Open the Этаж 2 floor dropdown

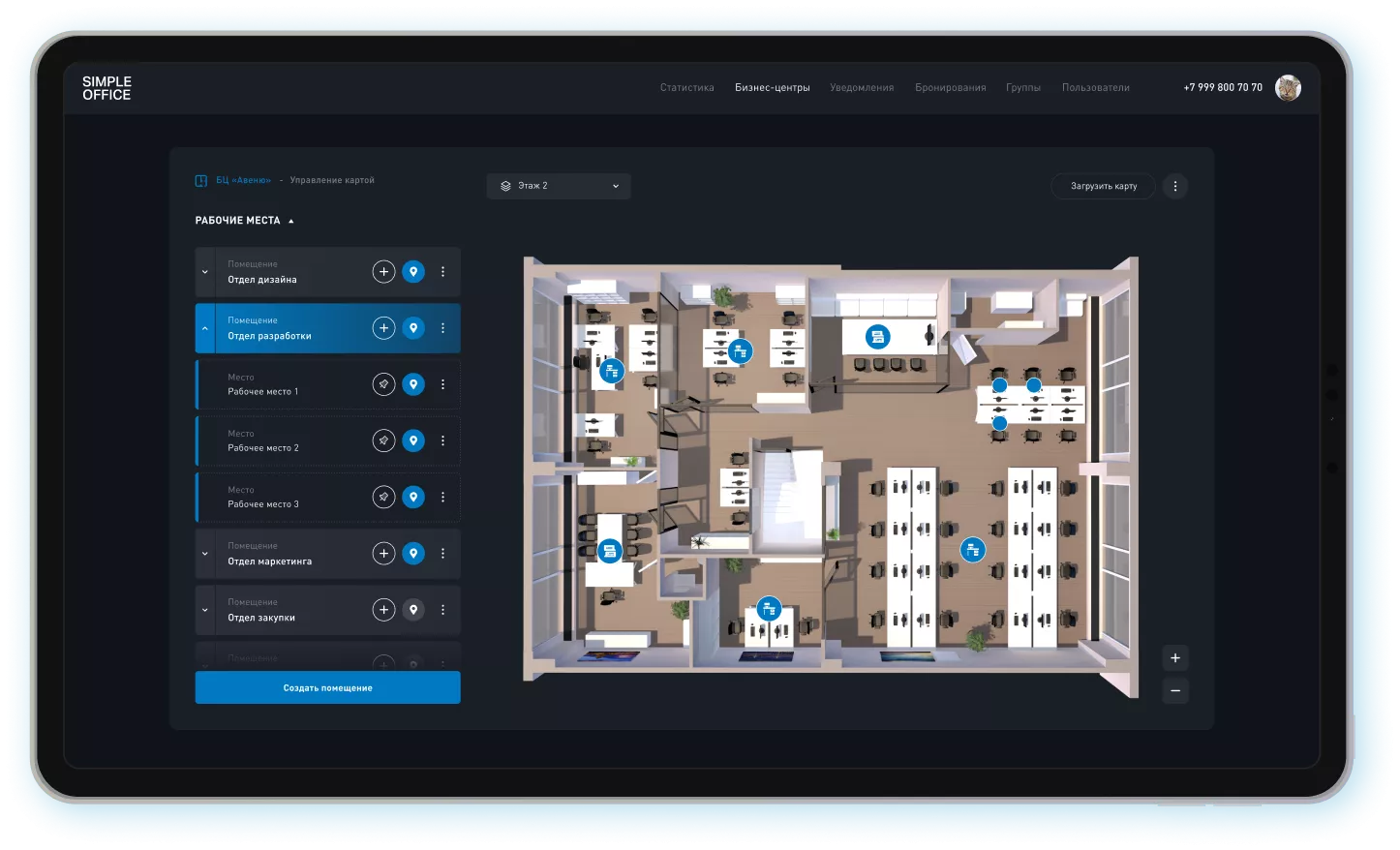[x=559, y=186]
